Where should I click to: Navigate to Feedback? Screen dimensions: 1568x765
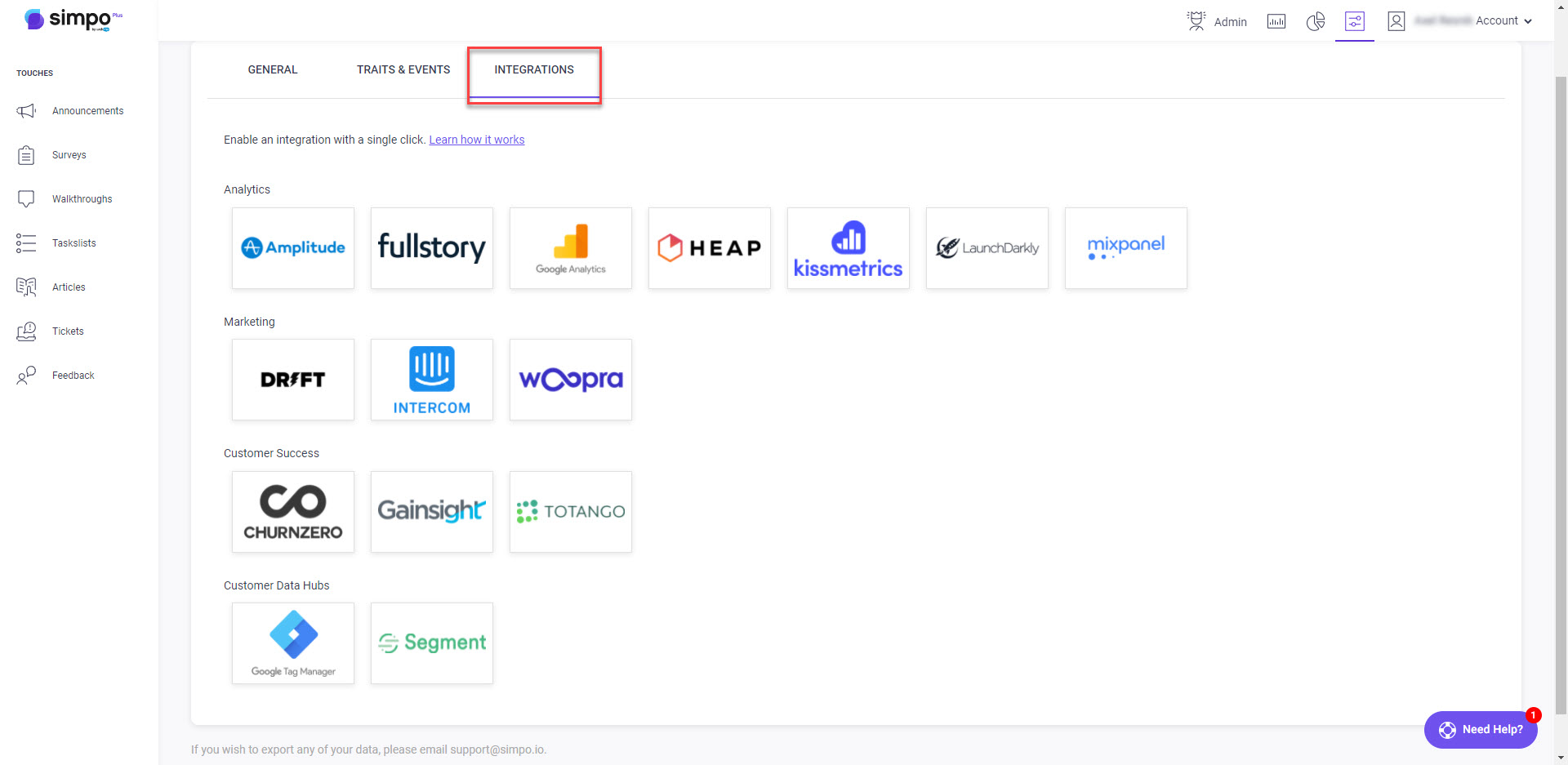pos(73,376)
